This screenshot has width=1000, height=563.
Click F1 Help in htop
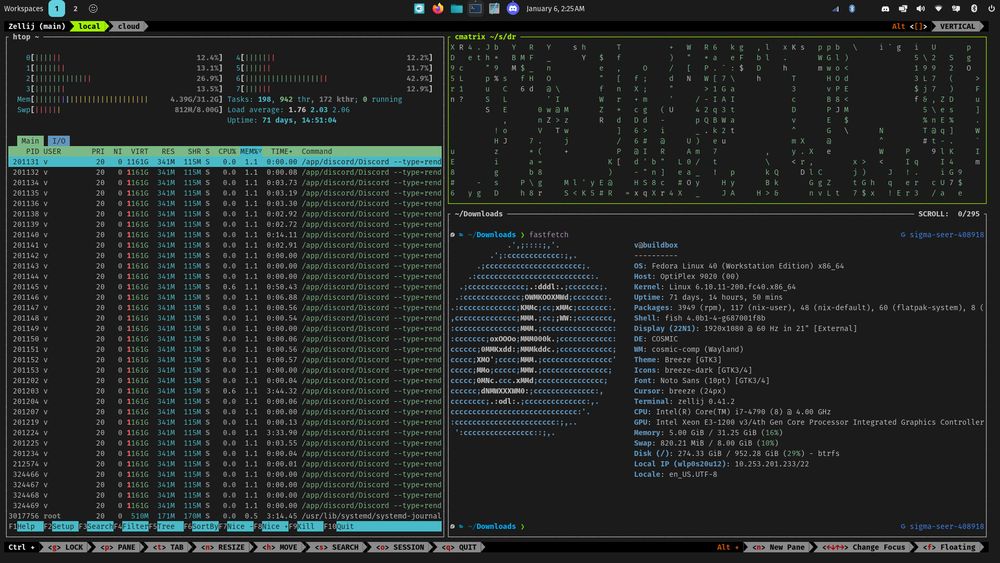(x=26, y=526)
